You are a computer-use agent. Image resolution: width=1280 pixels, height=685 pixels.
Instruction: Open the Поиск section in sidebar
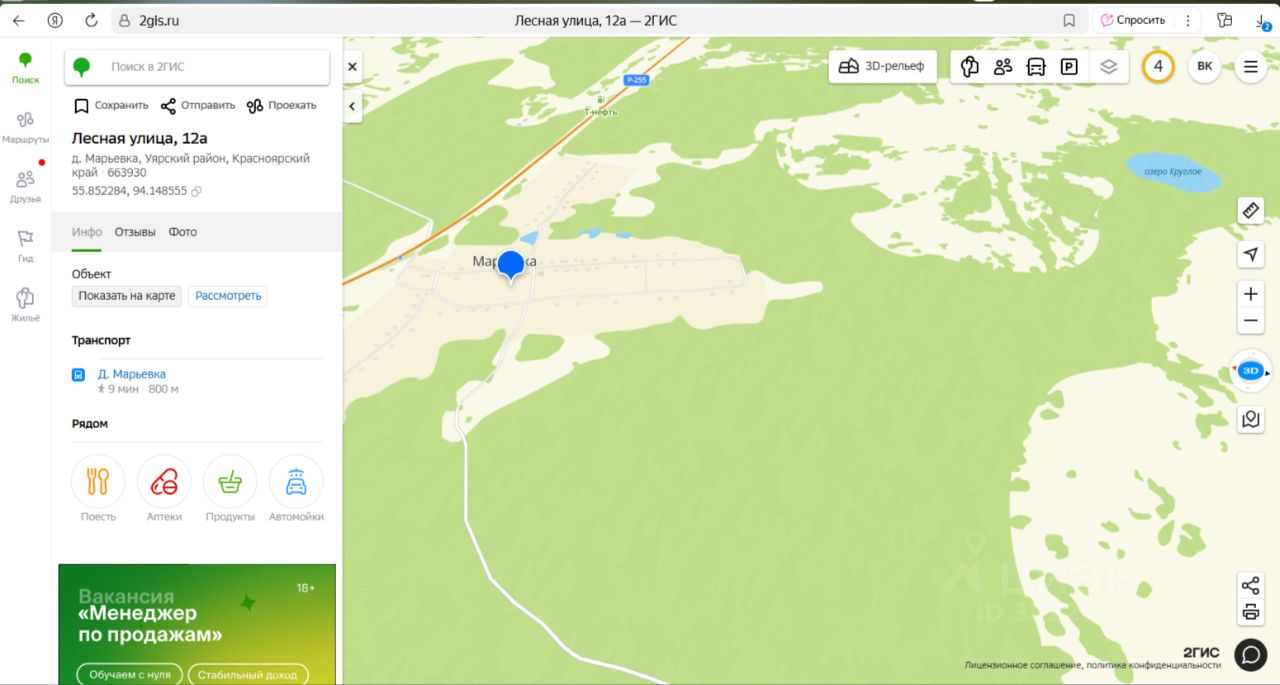click(25, 68)
